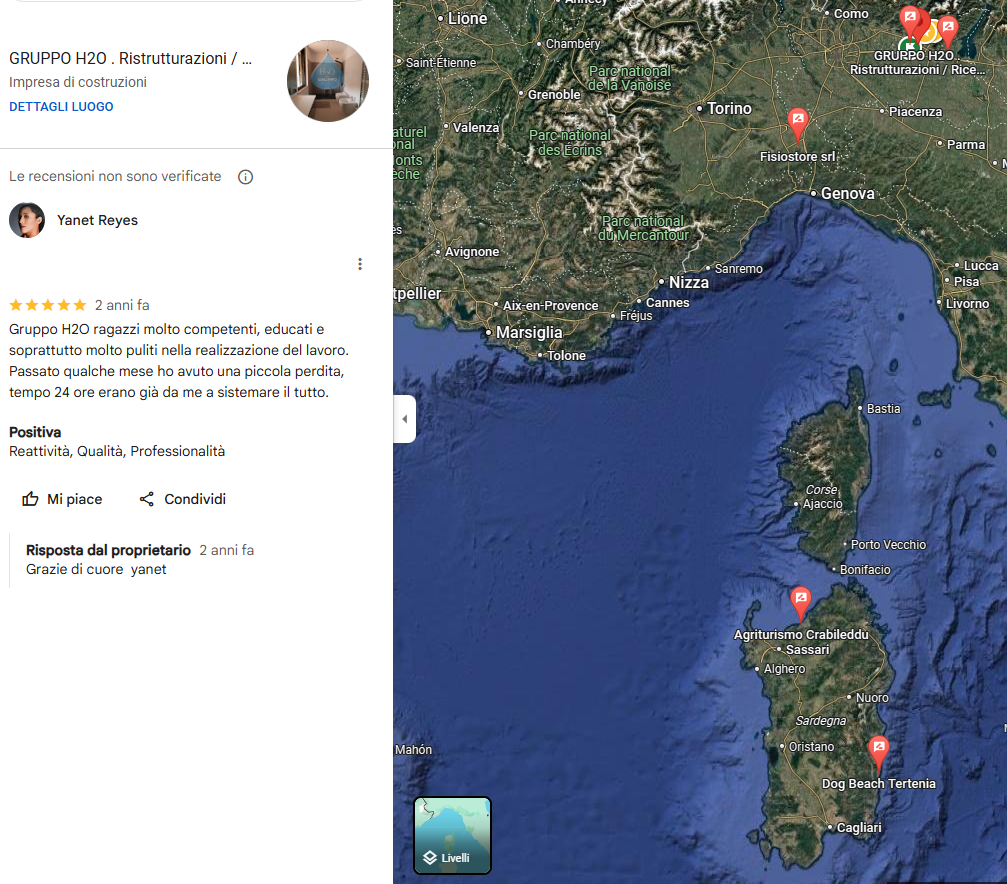Click the Bonifacio label on map
The height and width of the screenshot is (884, 1007).
[865, 570]
